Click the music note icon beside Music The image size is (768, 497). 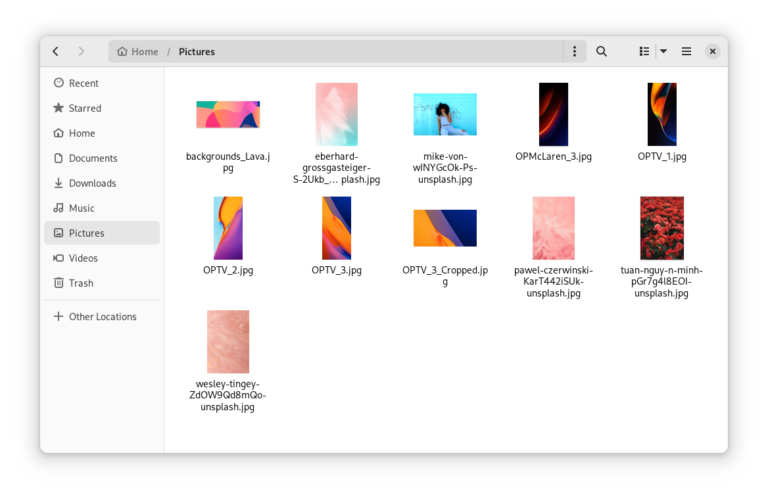[x=59, y=208]
